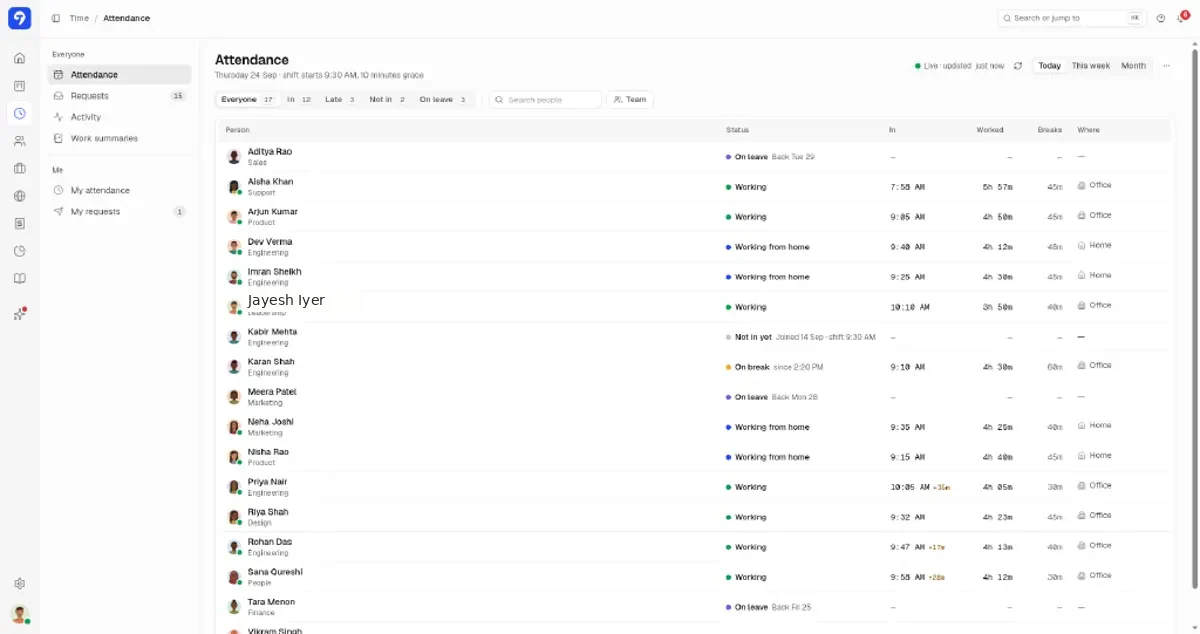Switch to This week view

click(1091, 66)
